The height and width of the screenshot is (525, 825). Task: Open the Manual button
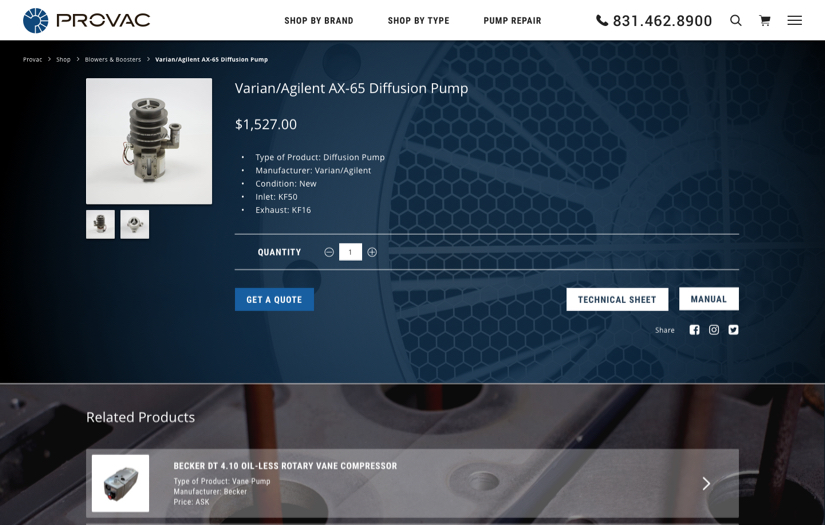709,299
